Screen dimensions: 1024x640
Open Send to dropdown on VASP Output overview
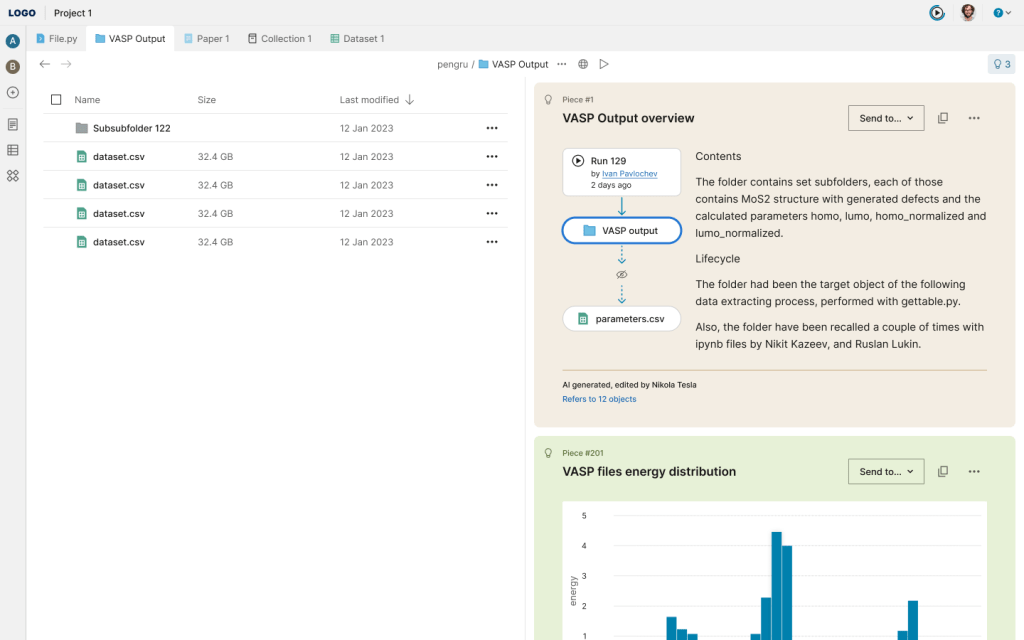[x=886, y=118]
